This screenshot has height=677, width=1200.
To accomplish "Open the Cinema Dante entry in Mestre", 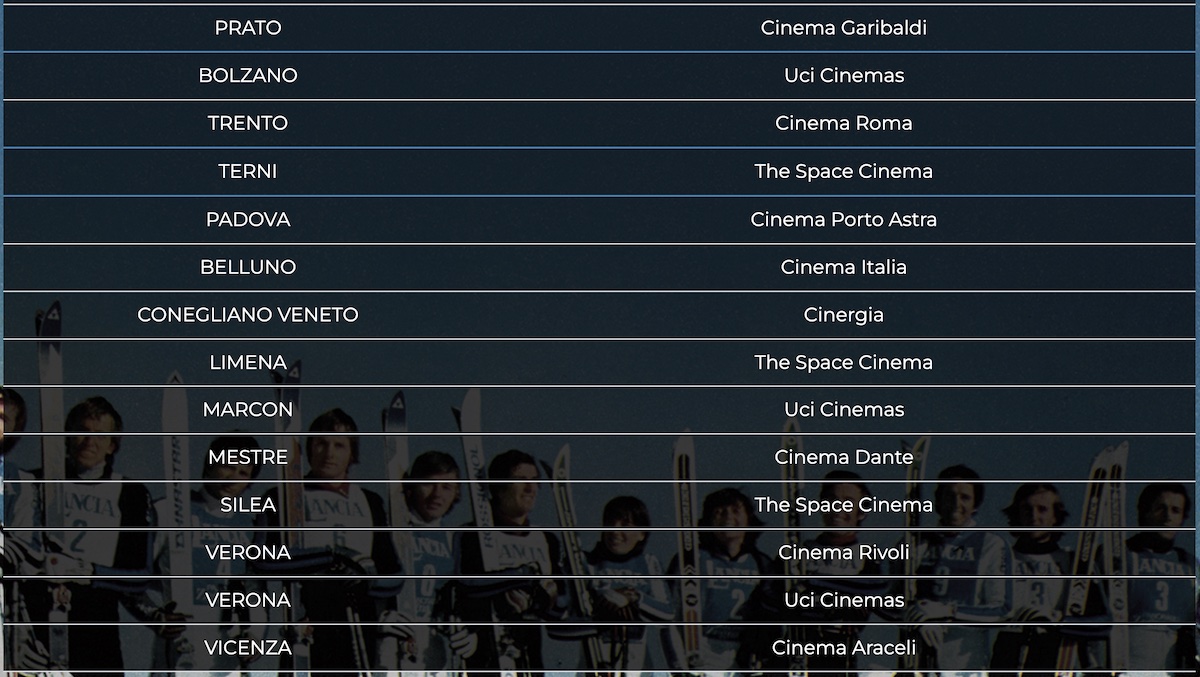I will pos(844,457).
